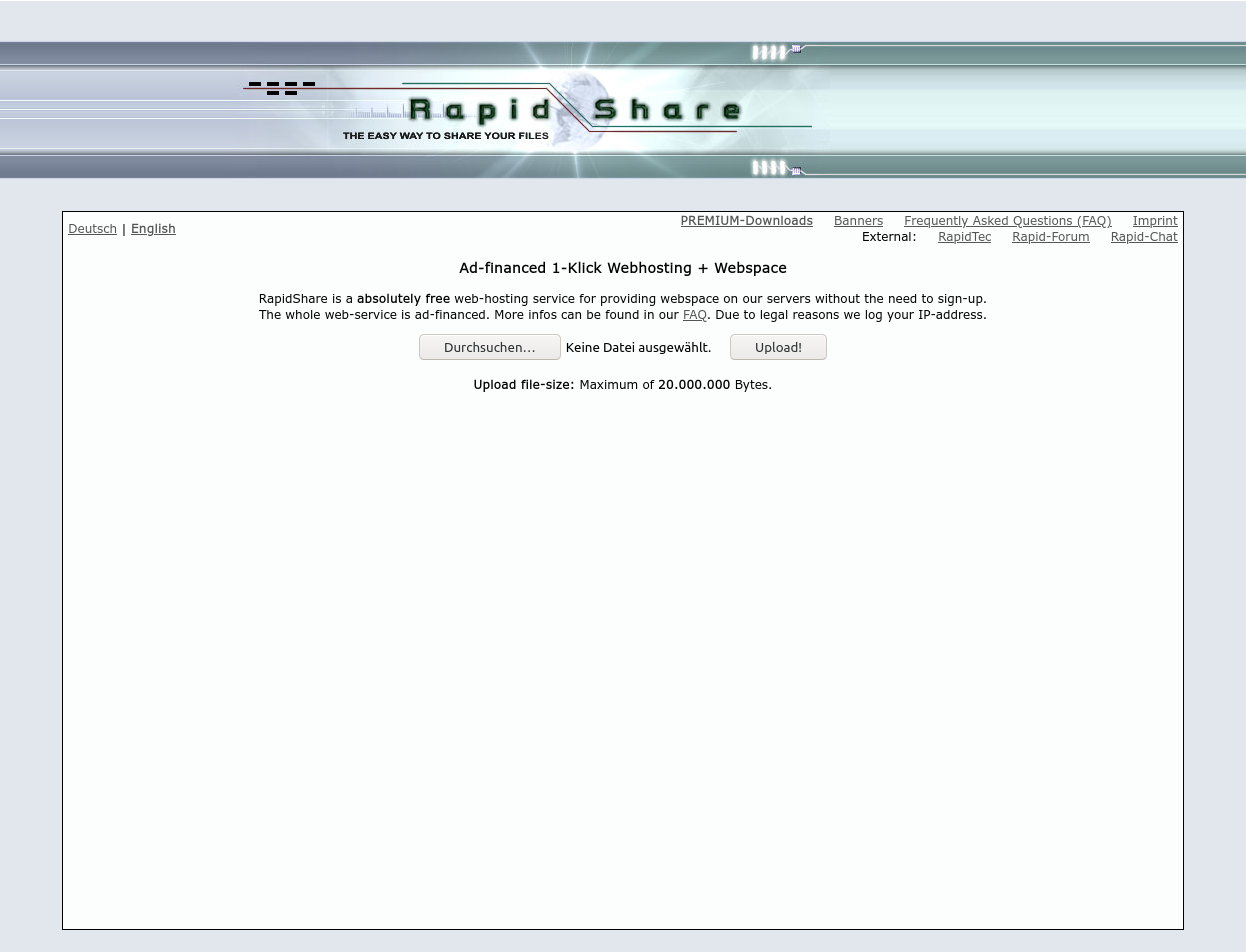Click the bold '20.000.000' size limit text

(693, 385)
